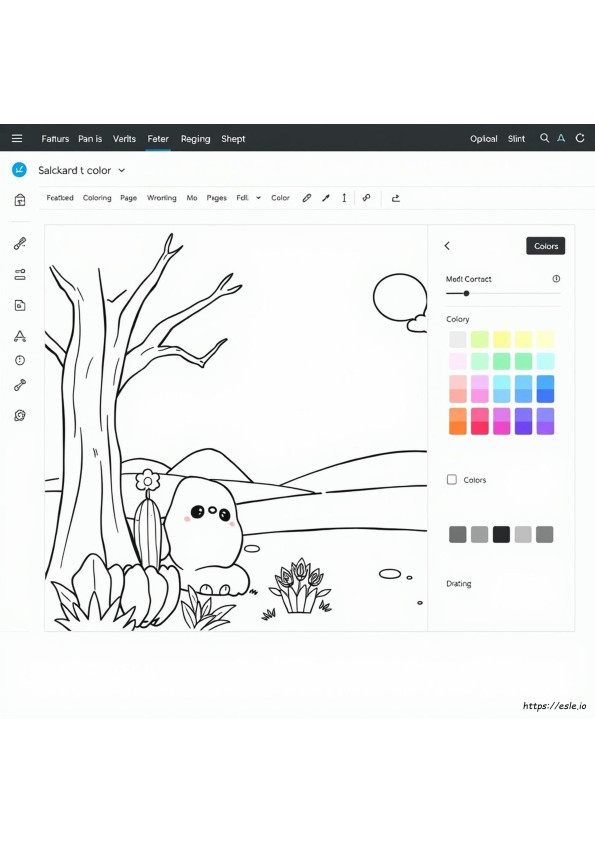
Task: Toggle the Colors checkbox
Action: pos(452,479)
